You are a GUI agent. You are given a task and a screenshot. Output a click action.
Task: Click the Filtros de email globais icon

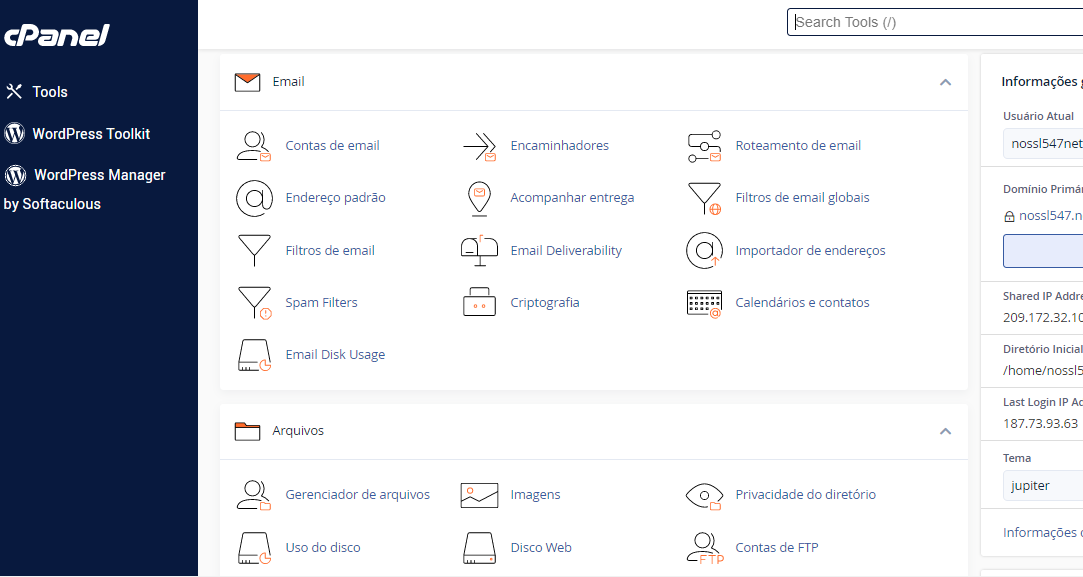704,198
